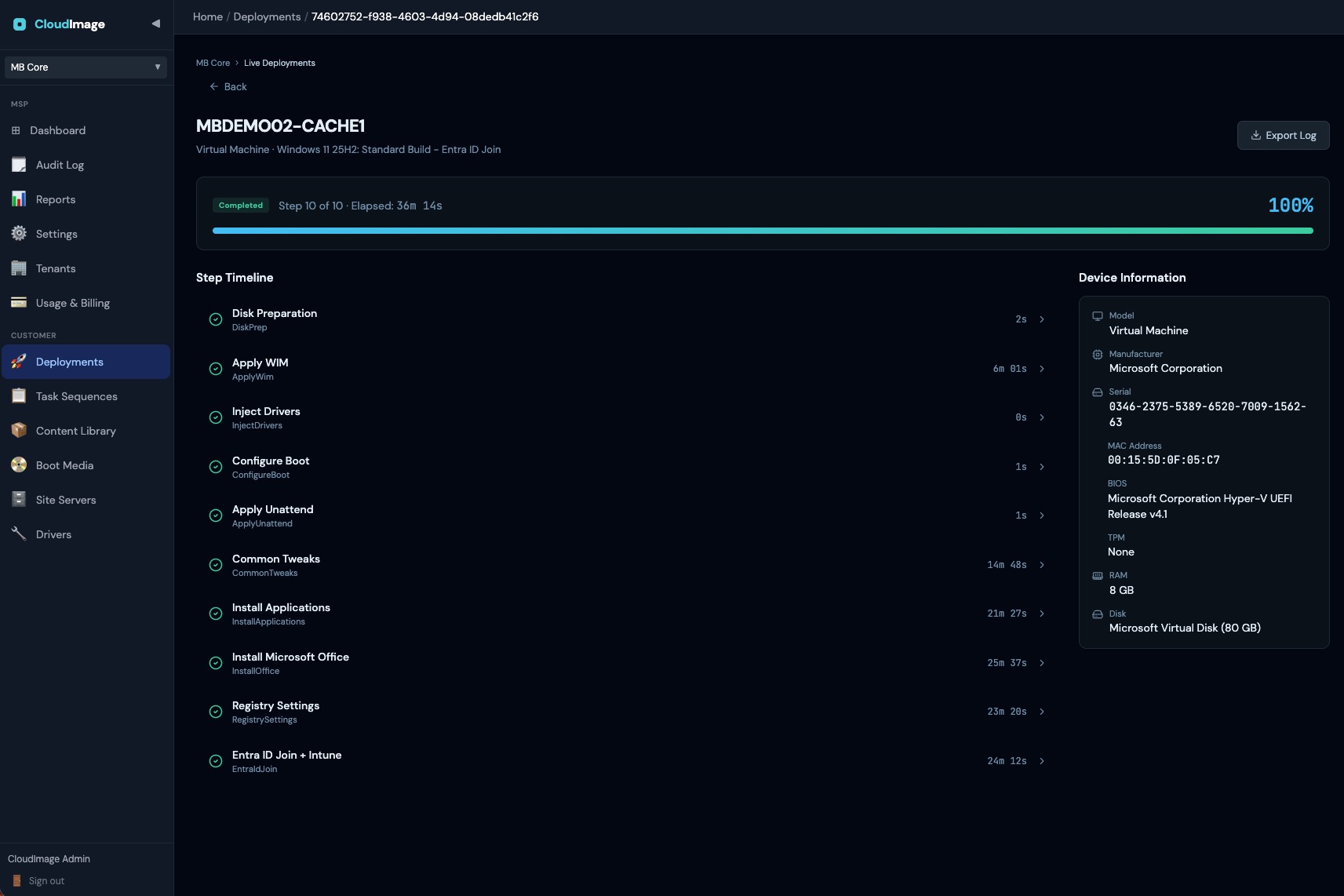Click the Back button
The width and height of the screenshot is (1344, 896).
pyautogui.click(x=228, y=86)
